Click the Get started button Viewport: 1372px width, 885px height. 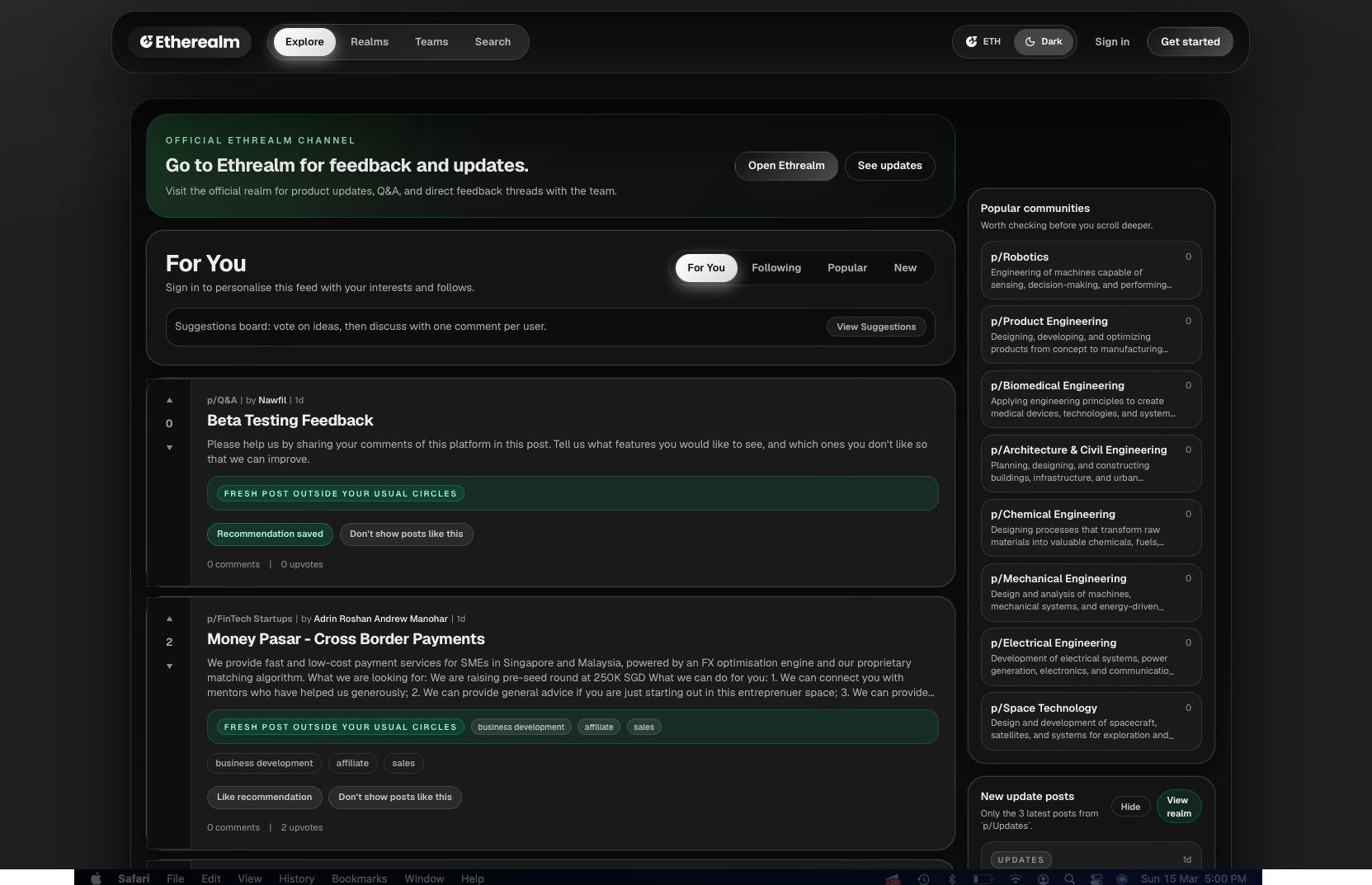[1190, 41]
